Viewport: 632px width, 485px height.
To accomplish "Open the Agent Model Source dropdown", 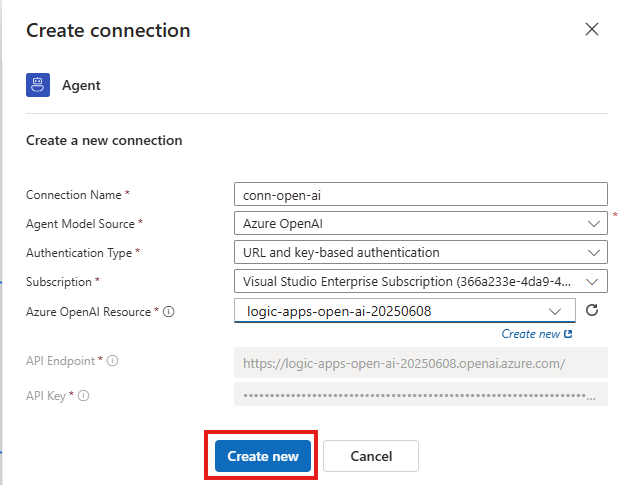I will (419, 224).
